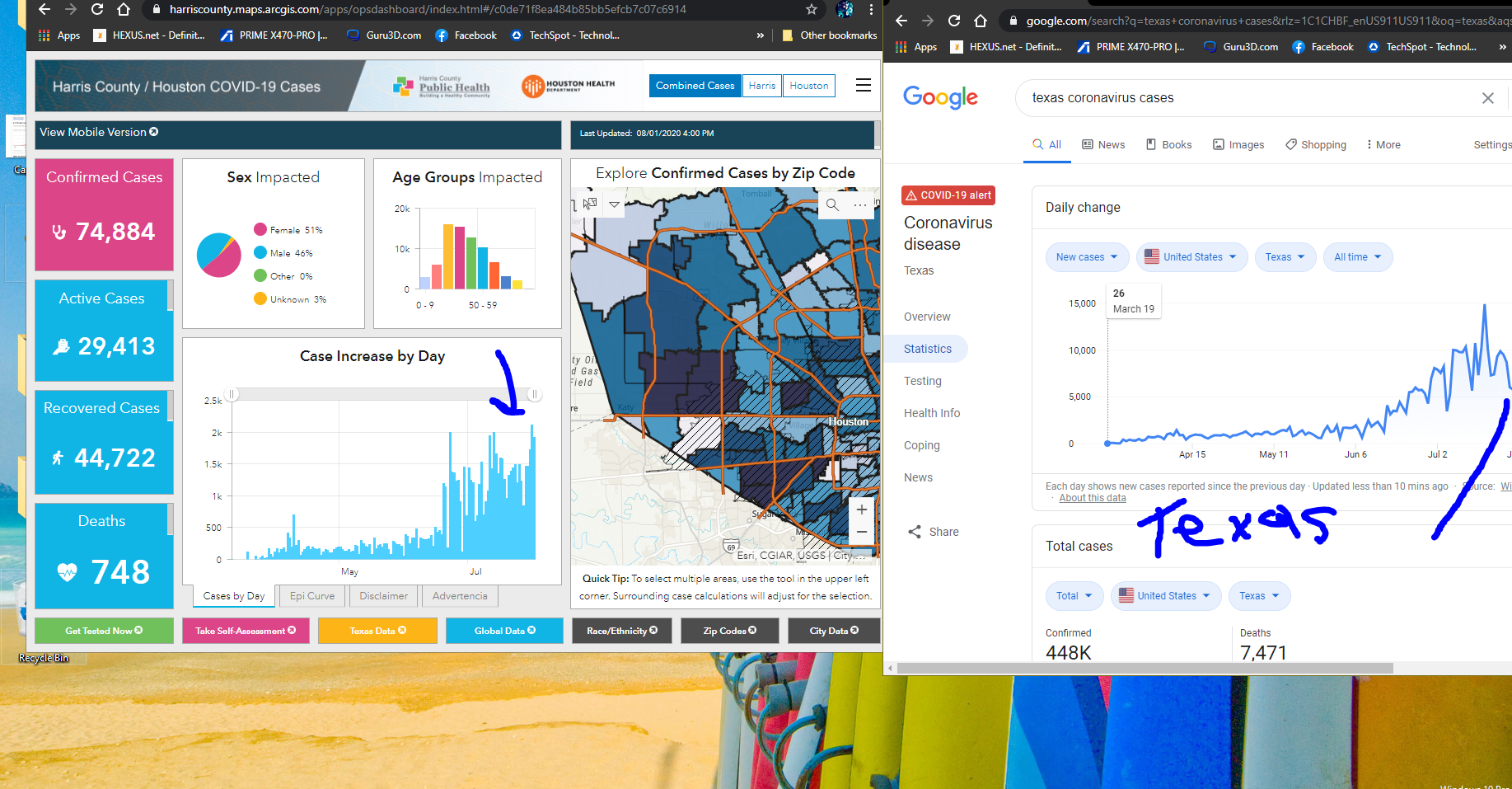The image size is (1512, 789).
Task: Select the All search results tab
Action: [x=1047, y=145]
